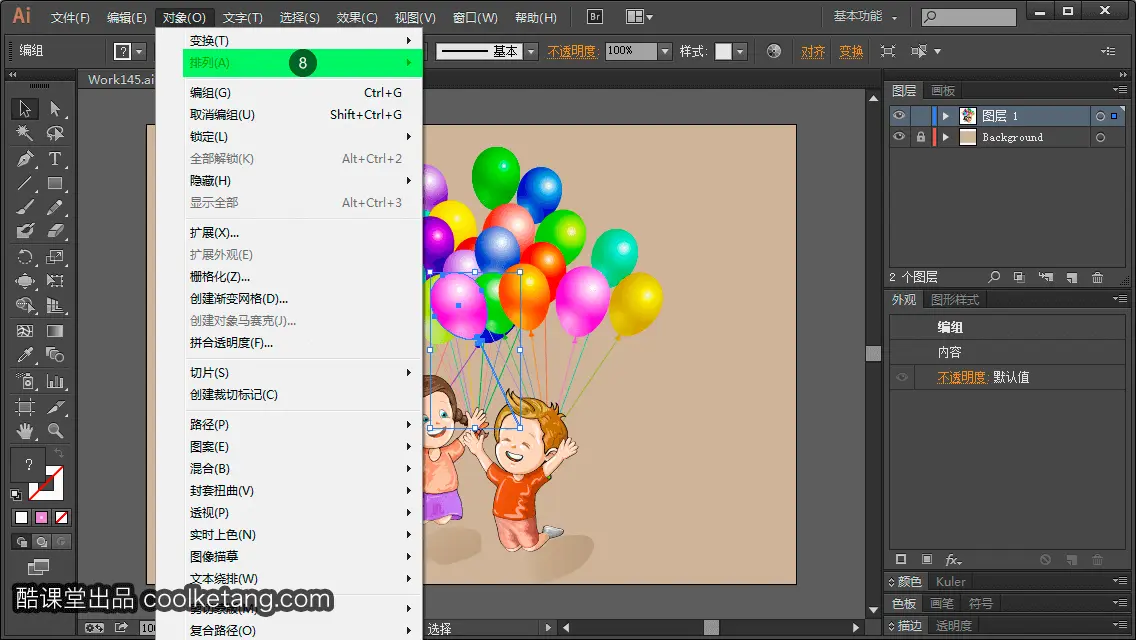This screenshot has height=640, width=1136.
Task: Create new layer in Layers panel
Action: pyautogui.click(x=1072, y=277)
